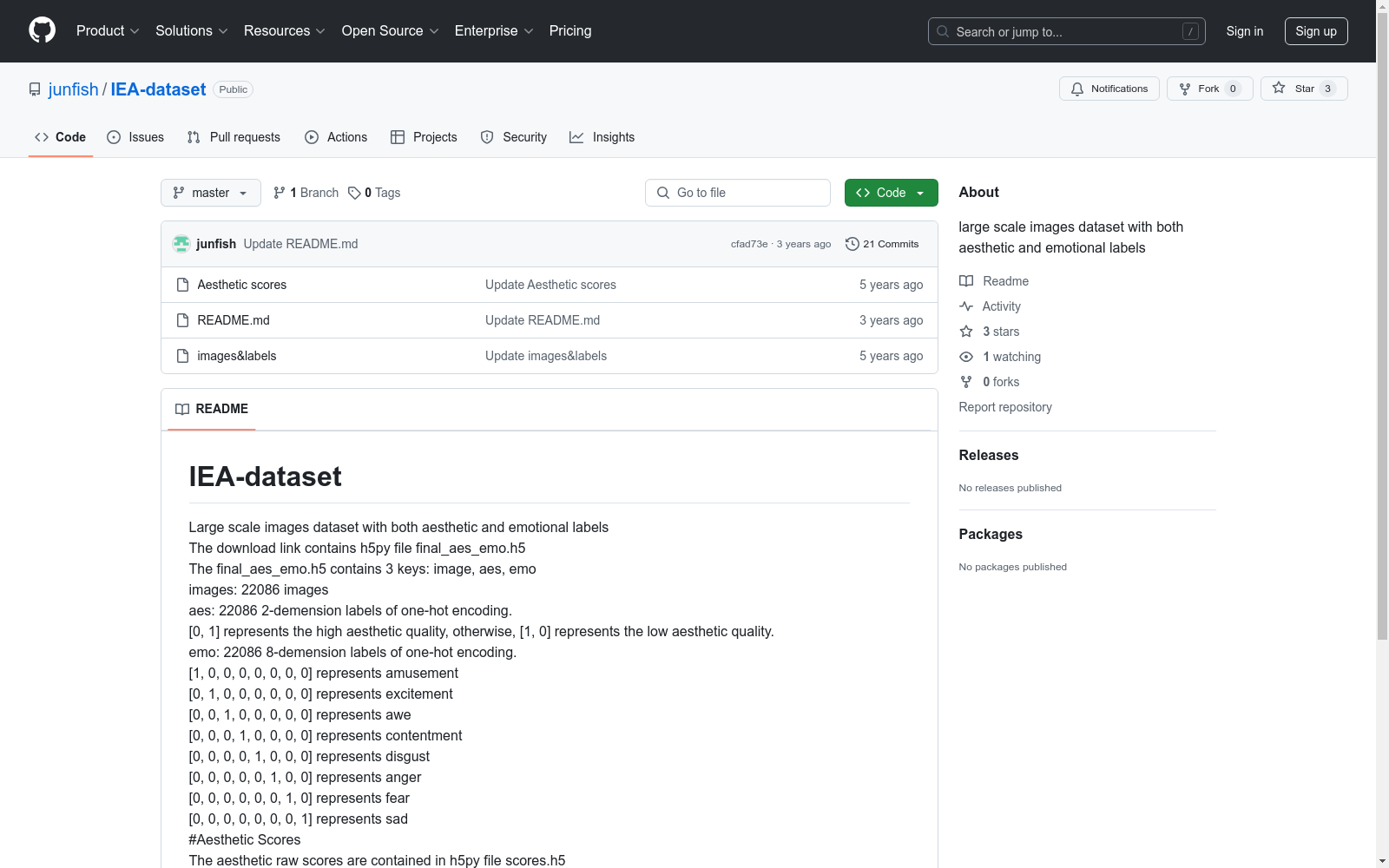The height and width of the screenshot is (868, 1389).
Task: Open the README.md file
Action: [x=234, y=320]
